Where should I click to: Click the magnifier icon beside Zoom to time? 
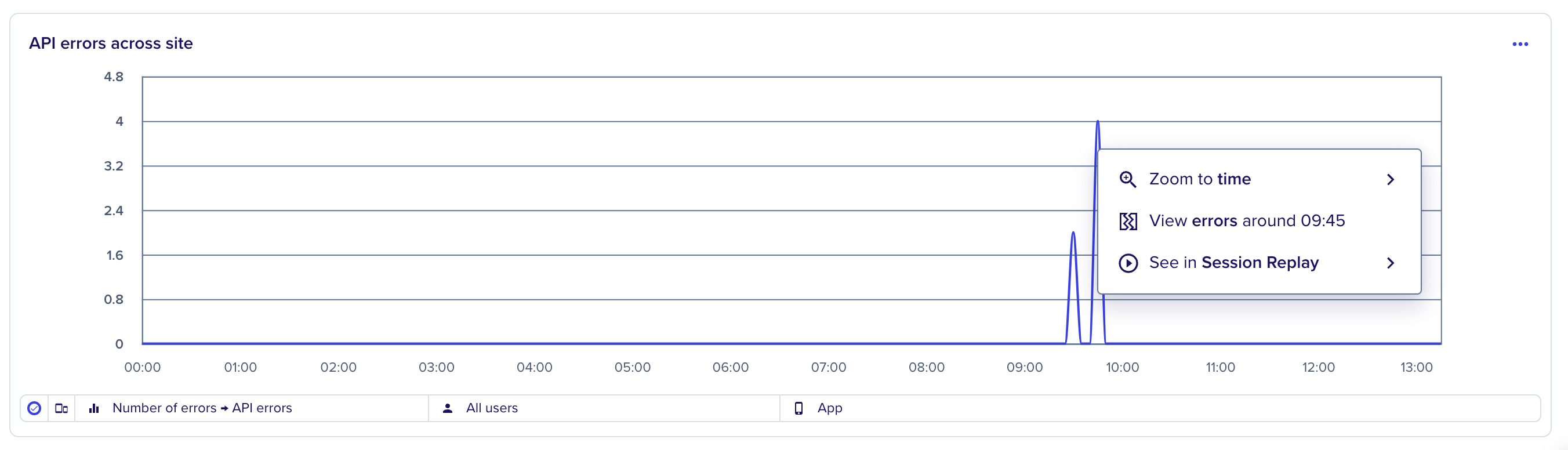point(1128,179)
